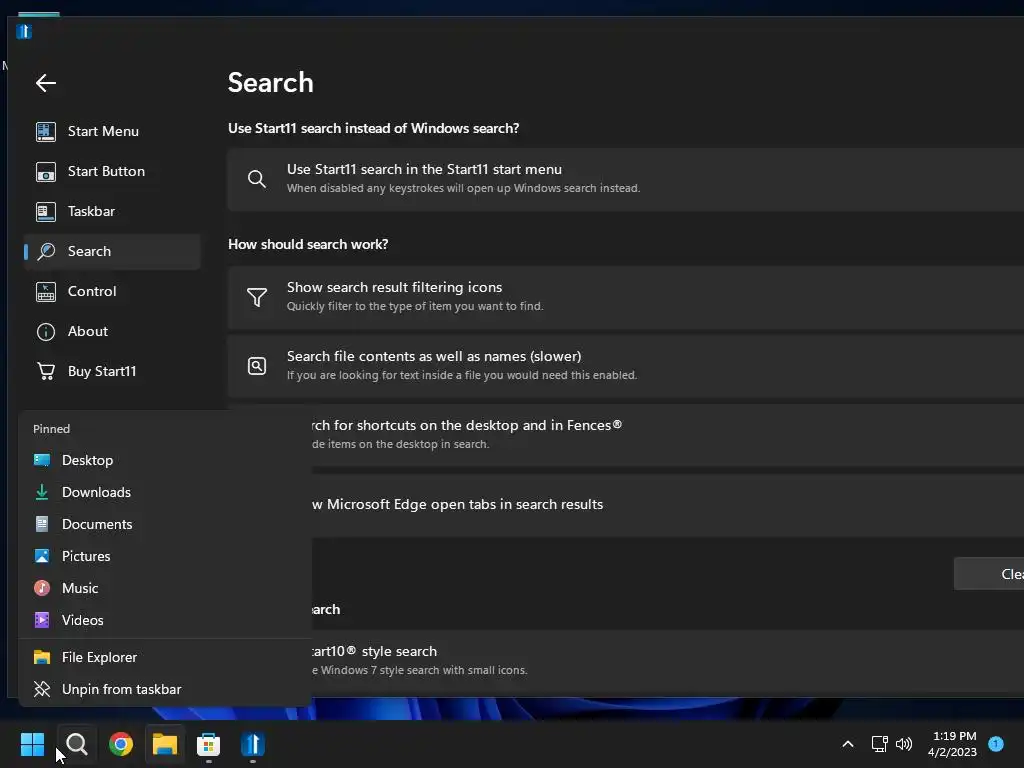Click the taskbar Search magnifier
The height and width of the screenshot is (768, 1024).
[77, 744]
